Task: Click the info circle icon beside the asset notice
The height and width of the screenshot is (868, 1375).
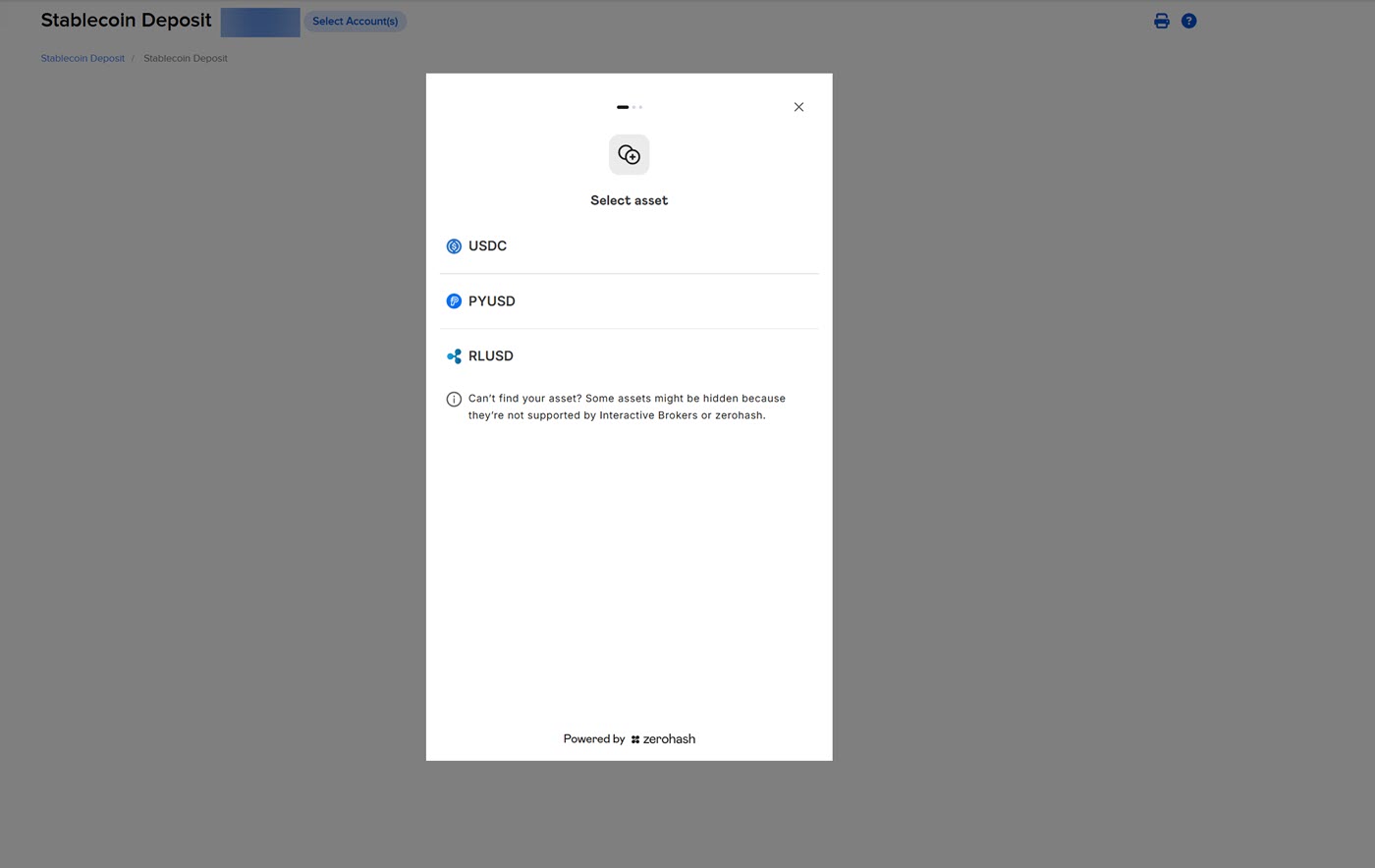Action: (454, 400)
